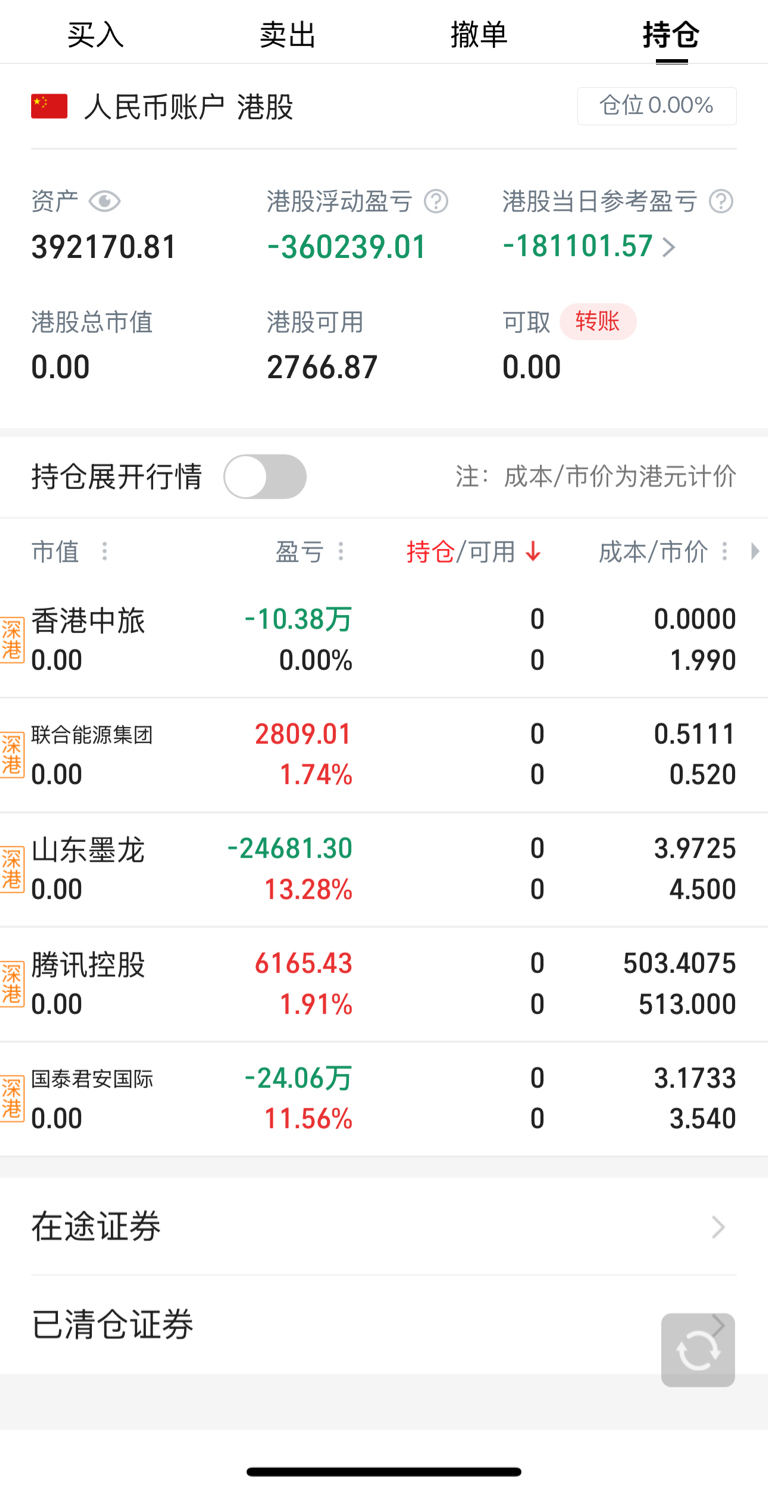
Task: Click 联合能源集团 profit 2809.01
Action: [303, 734]
